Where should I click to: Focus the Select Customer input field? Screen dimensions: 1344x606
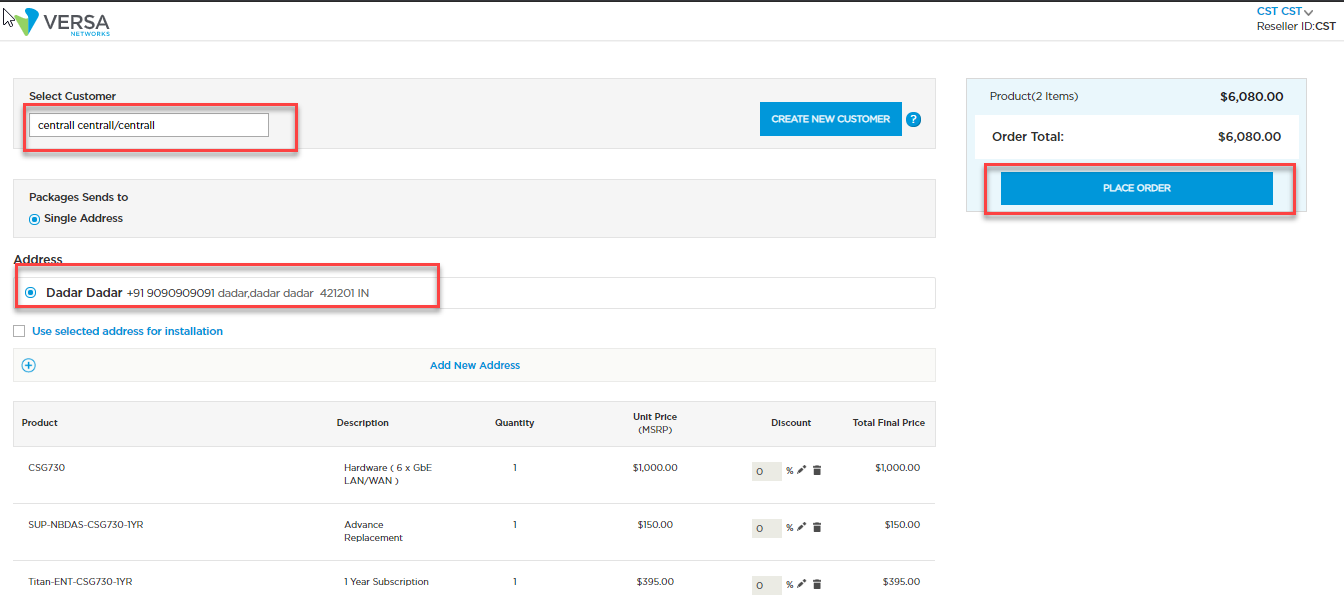[149, 125]
